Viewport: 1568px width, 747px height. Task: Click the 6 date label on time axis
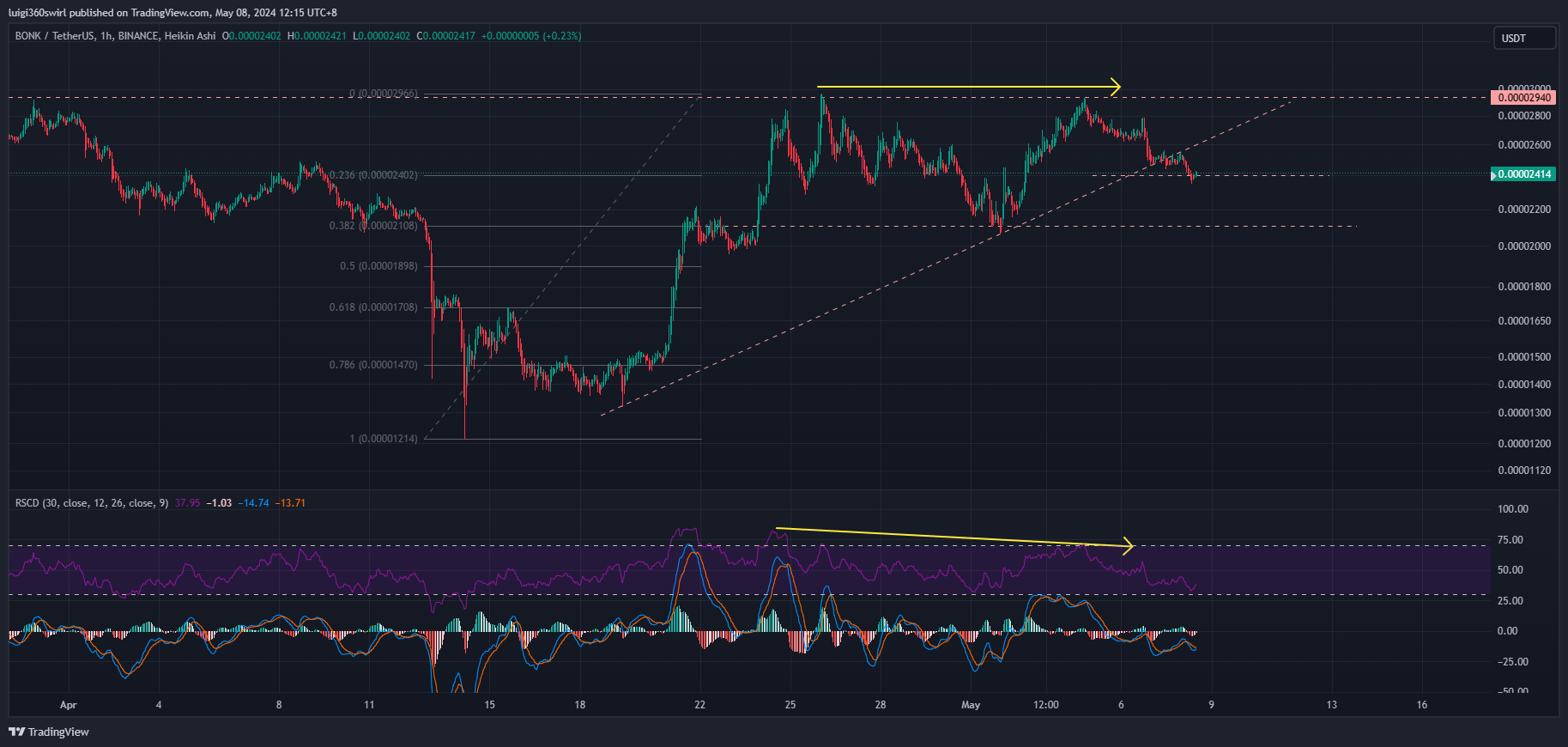point(1121,705)
